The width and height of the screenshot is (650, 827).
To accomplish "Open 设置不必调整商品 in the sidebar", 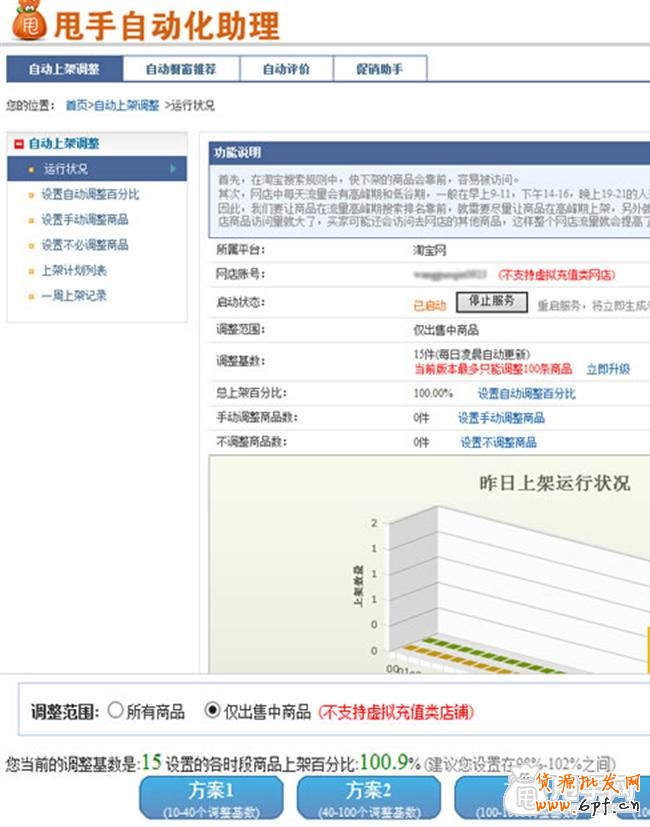I will 85,245.
